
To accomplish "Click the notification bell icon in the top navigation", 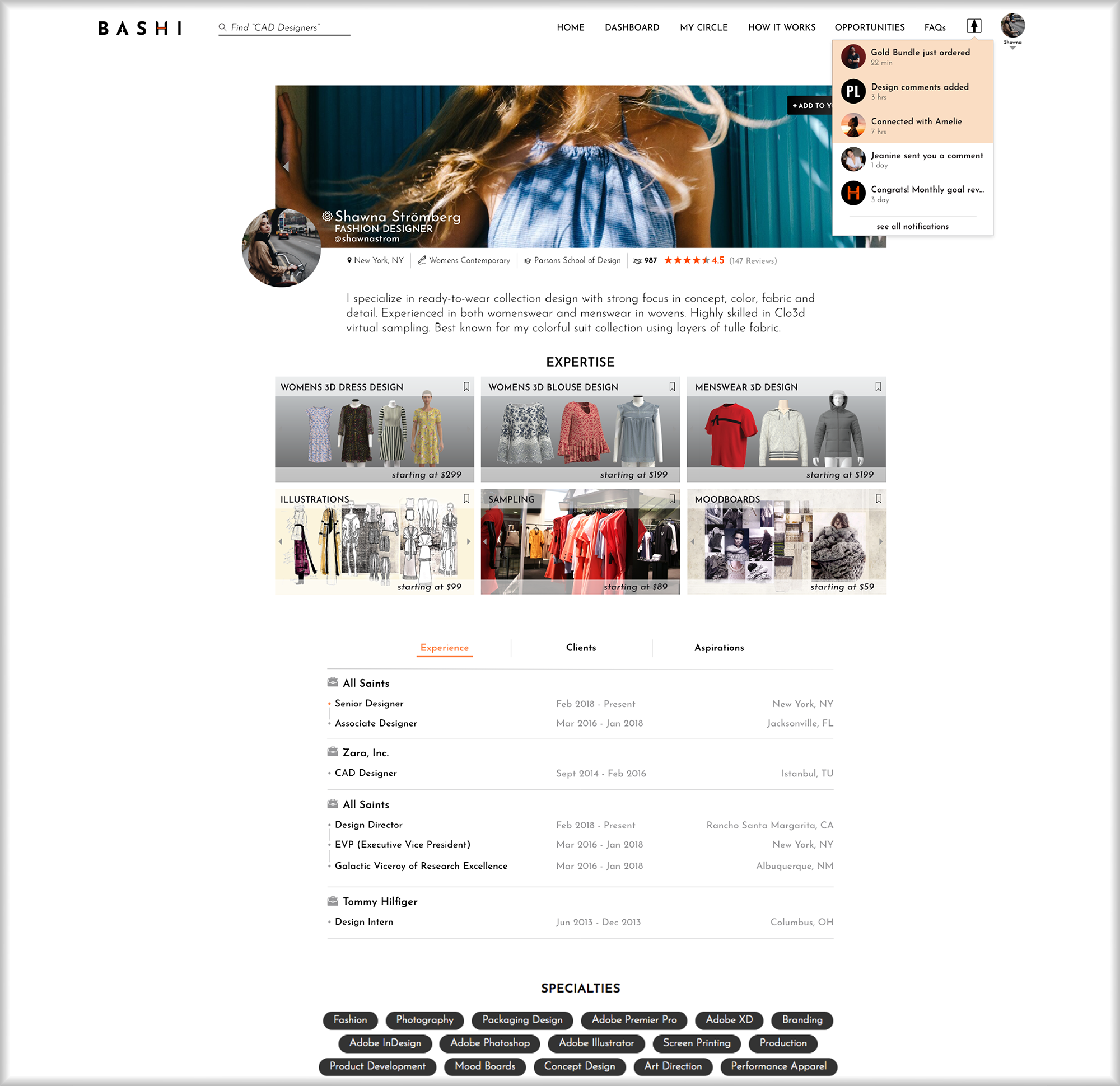I will click(x=975, y=27).
